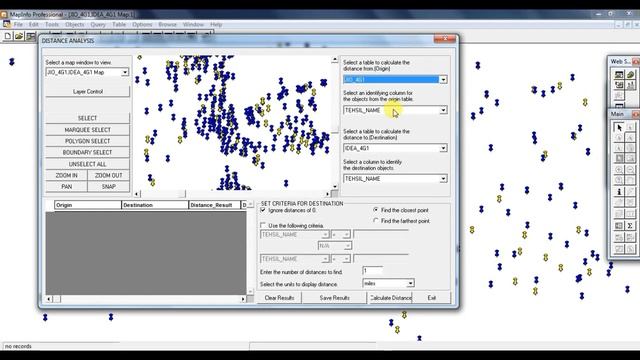Expand the destination identifying column dropdown
This screenshot has height=360, width=640.
coord(443,179)
